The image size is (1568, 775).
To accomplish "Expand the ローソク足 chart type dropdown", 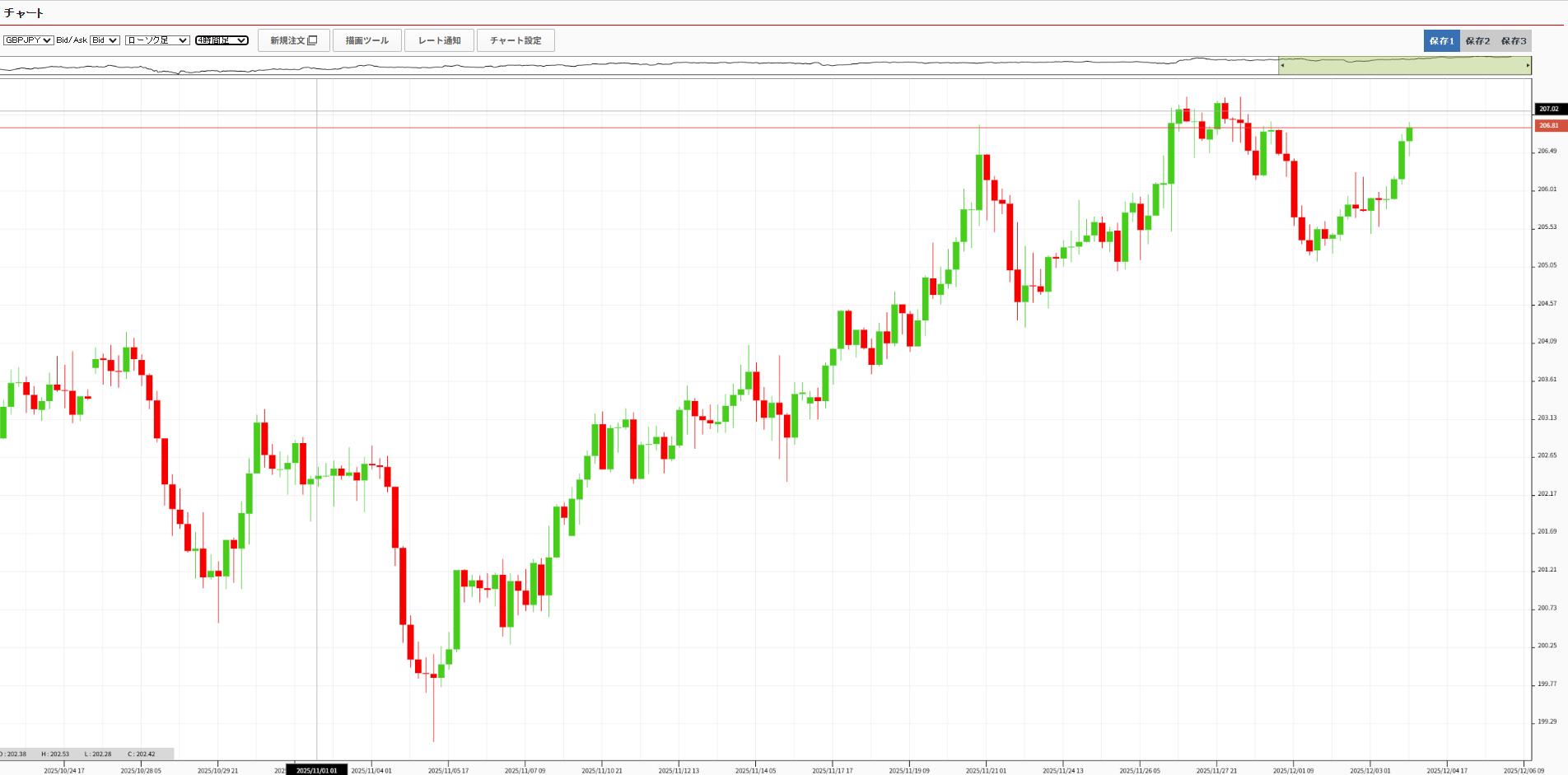I will pyautogui.click(x=157, y=40).
